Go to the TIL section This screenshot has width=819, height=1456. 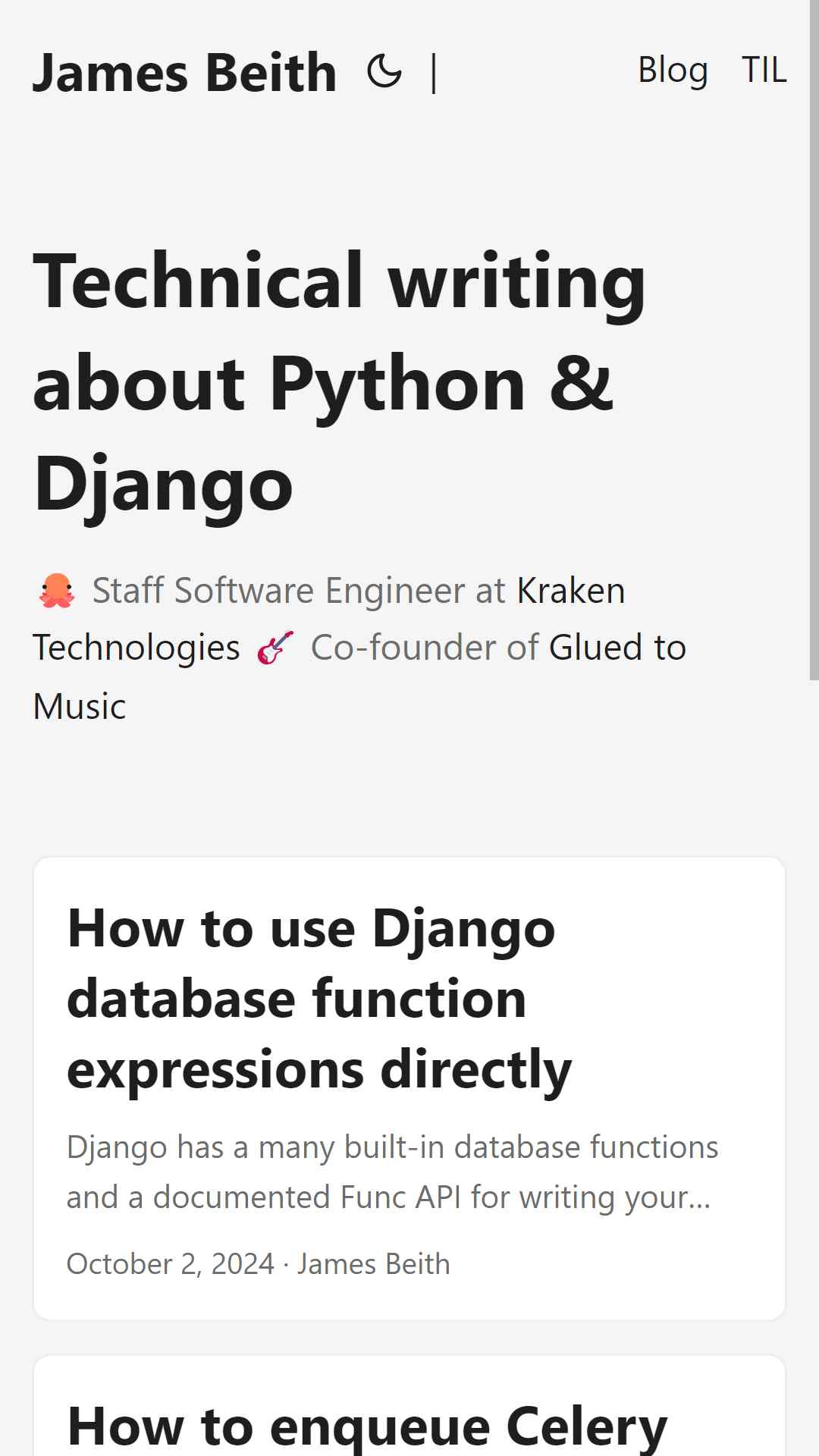click(764, 70)
